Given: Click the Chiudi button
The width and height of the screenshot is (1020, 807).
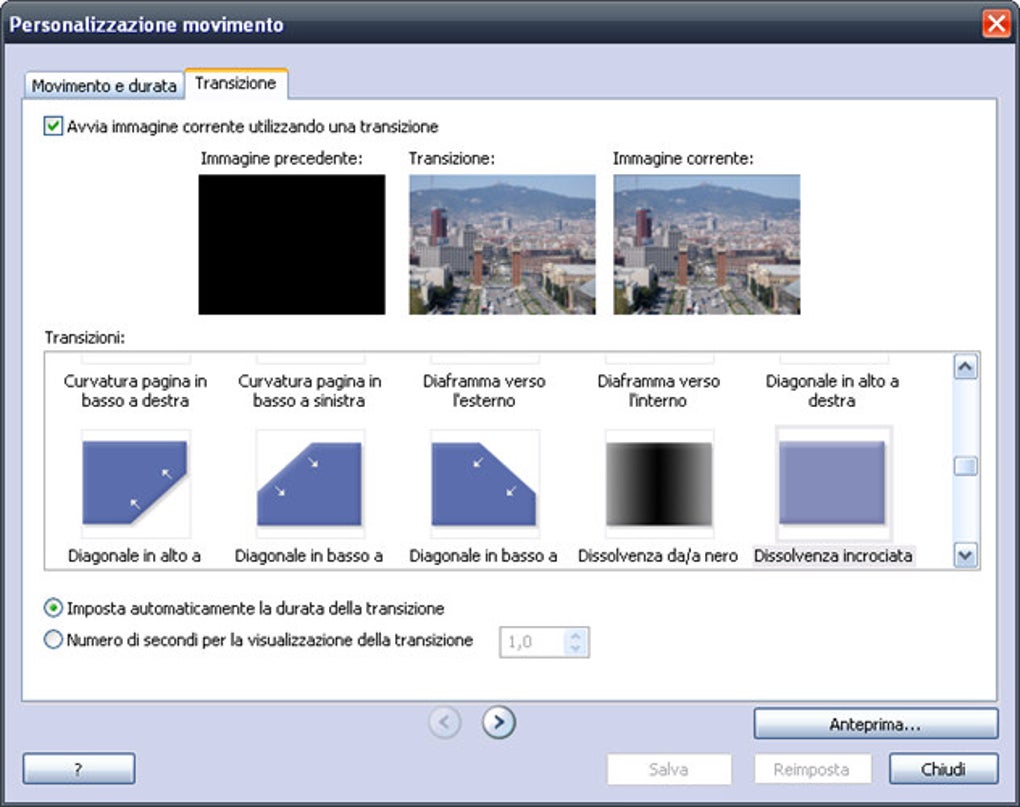Looking at the screenshot, I should pyautogui.click(x=943, y=769).
